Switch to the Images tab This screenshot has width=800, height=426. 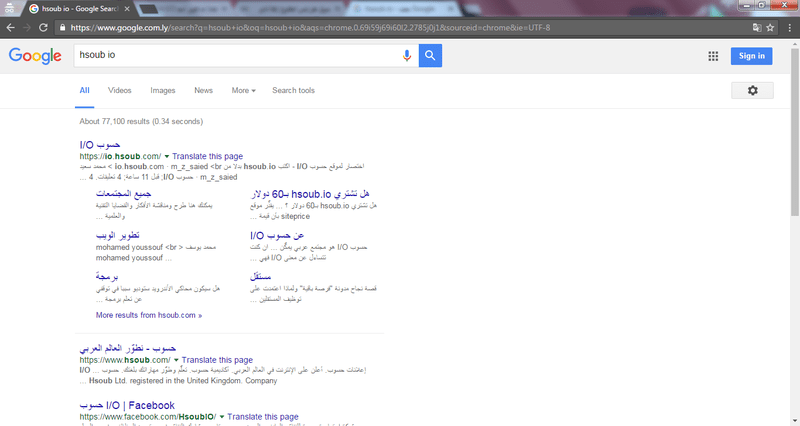coord(163,90)
